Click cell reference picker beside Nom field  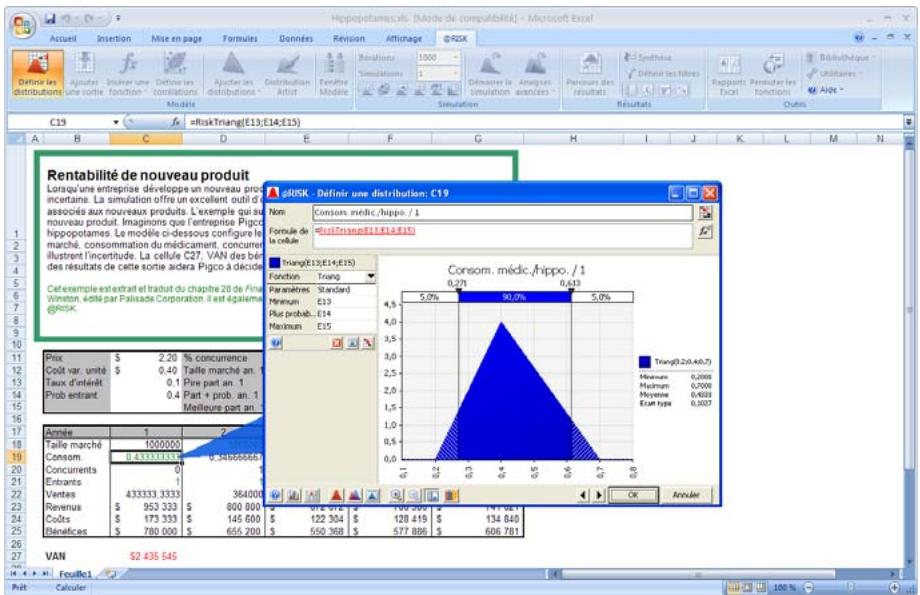point(707,213)
